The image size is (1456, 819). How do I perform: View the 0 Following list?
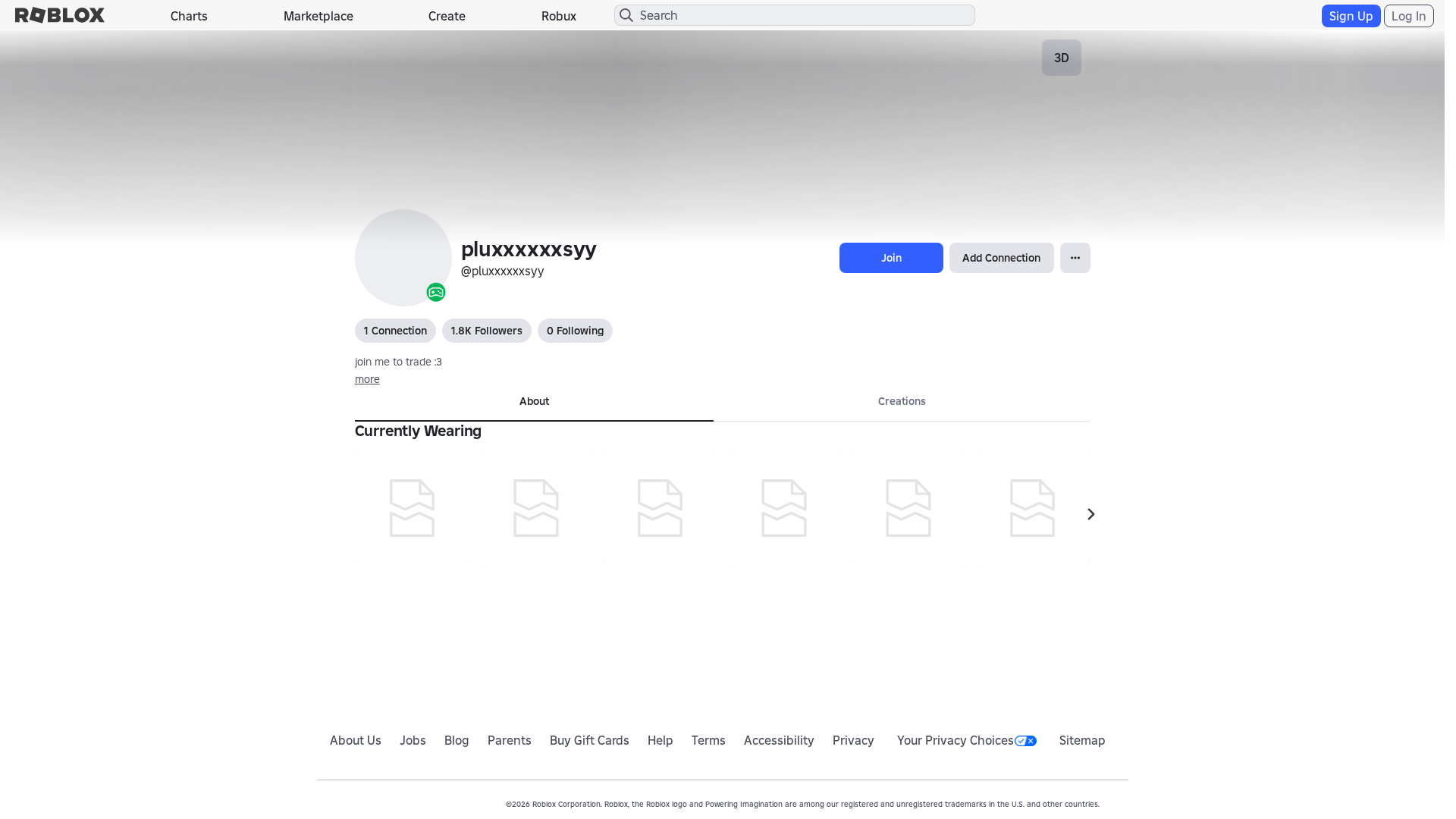point(575,331)
